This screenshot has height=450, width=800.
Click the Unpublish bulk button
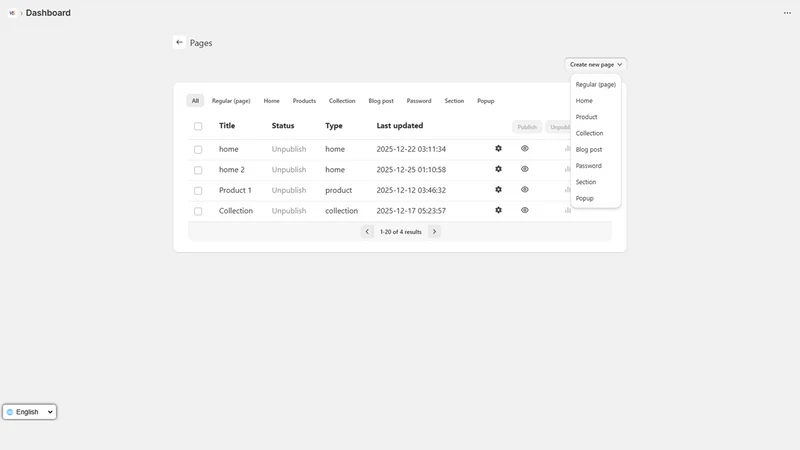point(560,127)
